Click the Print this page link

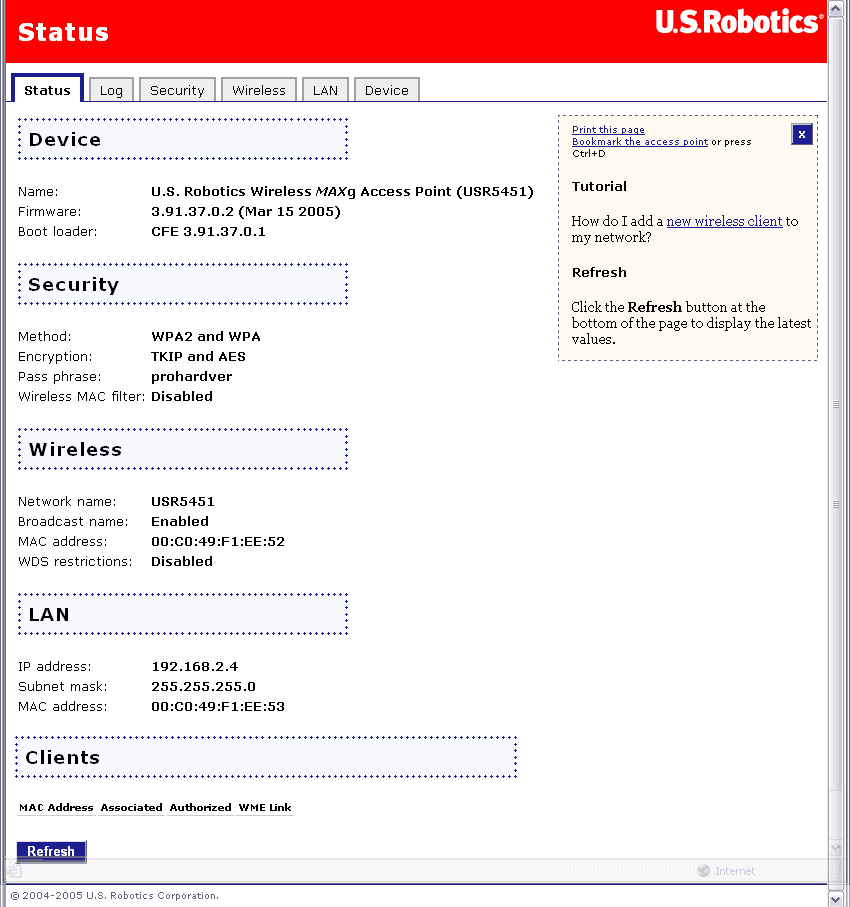coord(608,130)
